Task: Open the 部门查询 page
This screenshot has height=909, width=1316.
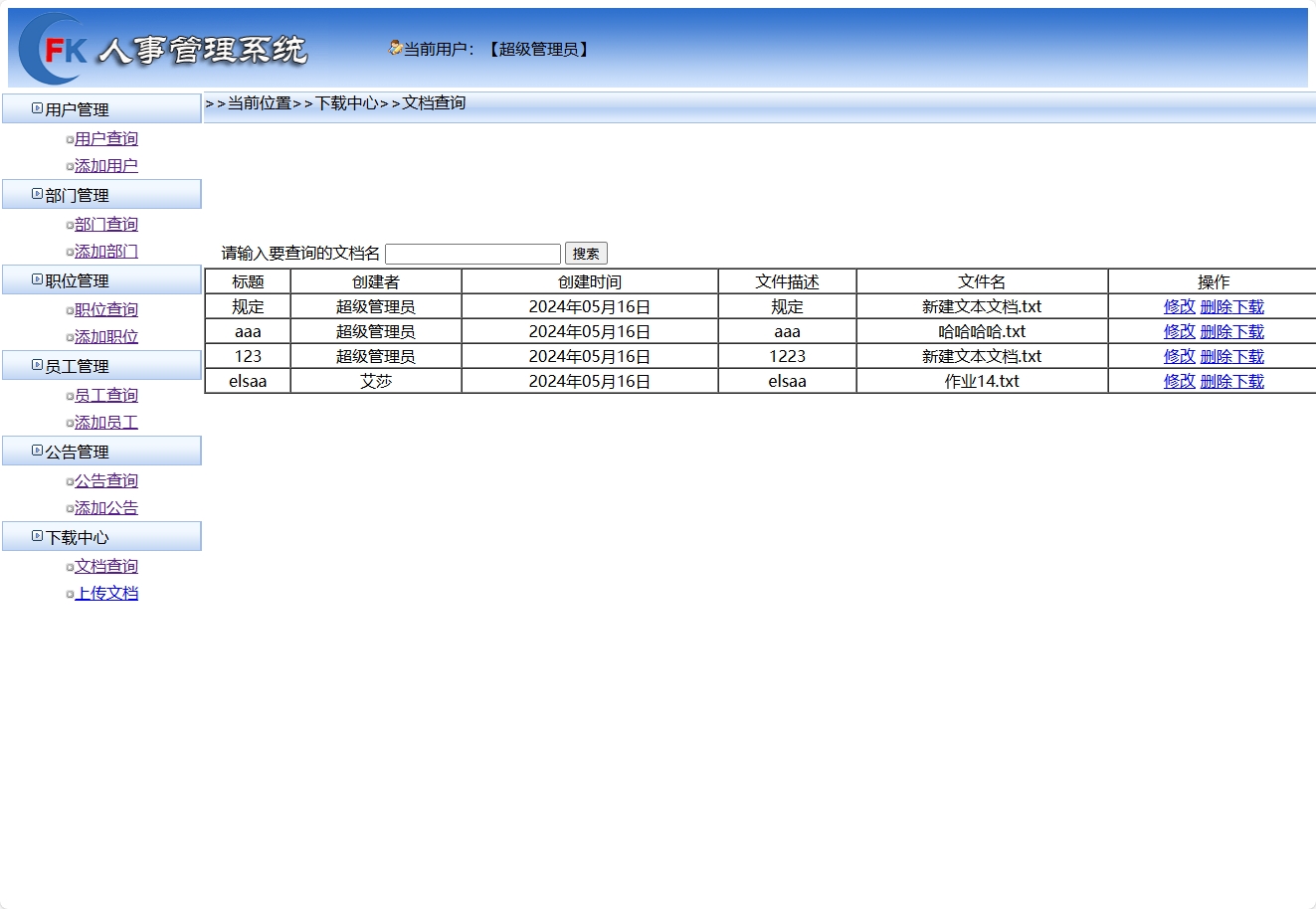Action: pyautogui.click(x=106, y=225)
